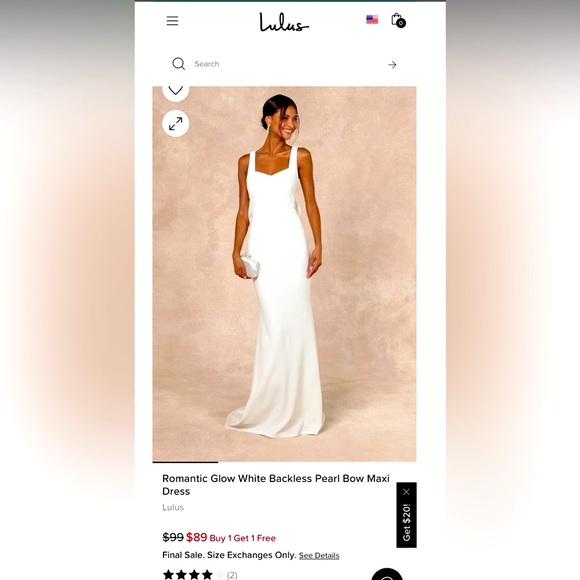Click the magnifying glass search icon
The image size is (580, 580).
179,64
